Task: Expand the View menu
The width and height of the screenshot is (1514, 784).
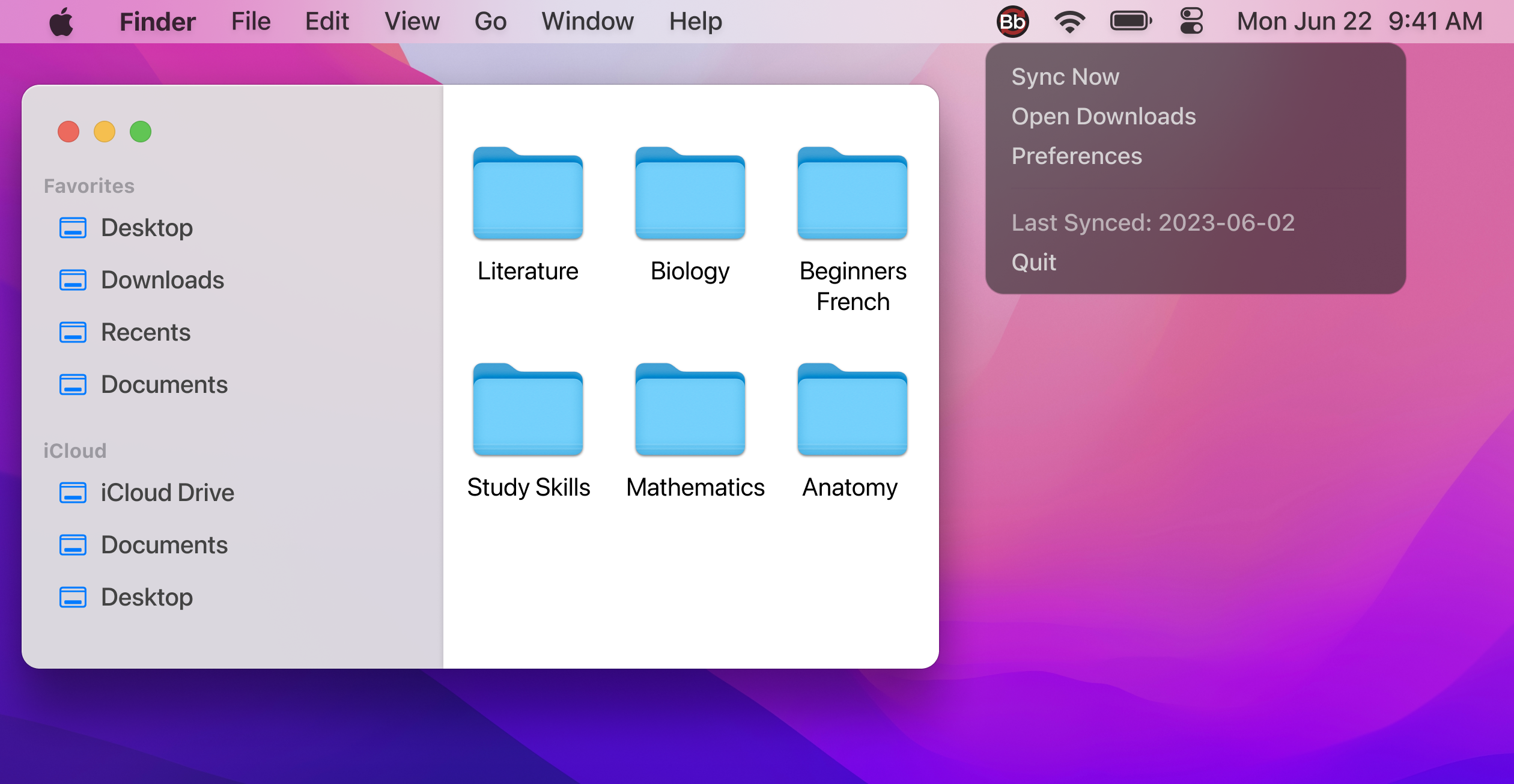Action: click(412, 22)
